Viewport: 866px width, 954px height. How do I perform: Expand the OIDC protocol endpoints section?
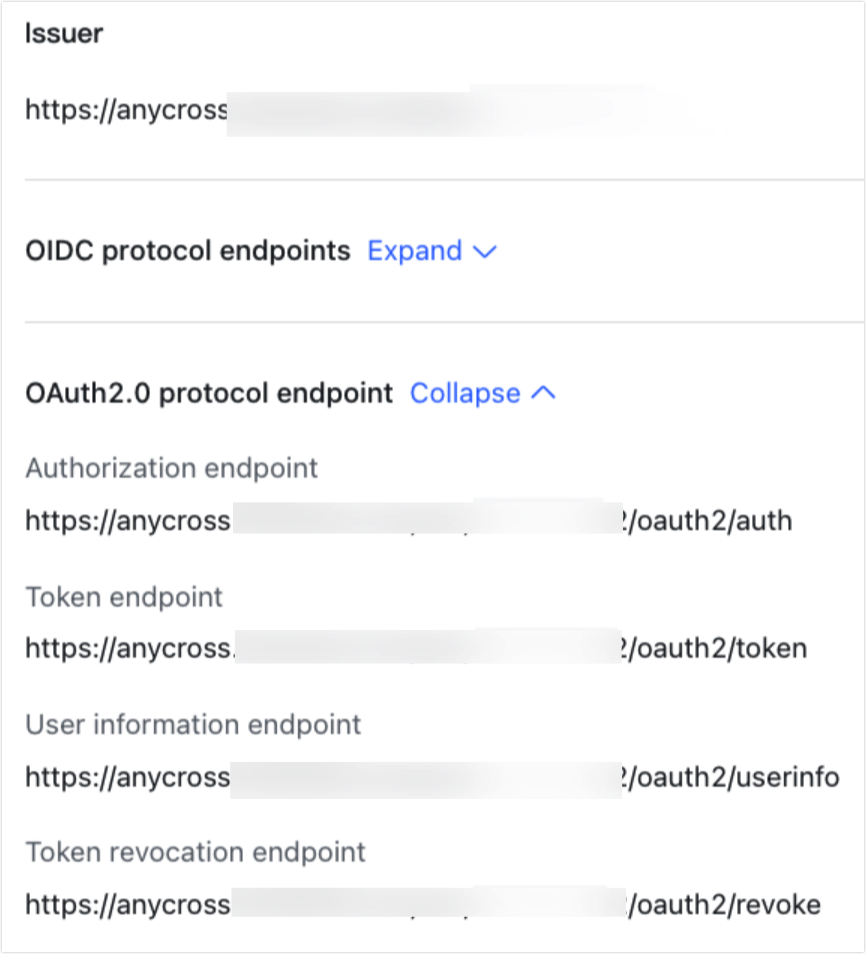coord(415,252)
